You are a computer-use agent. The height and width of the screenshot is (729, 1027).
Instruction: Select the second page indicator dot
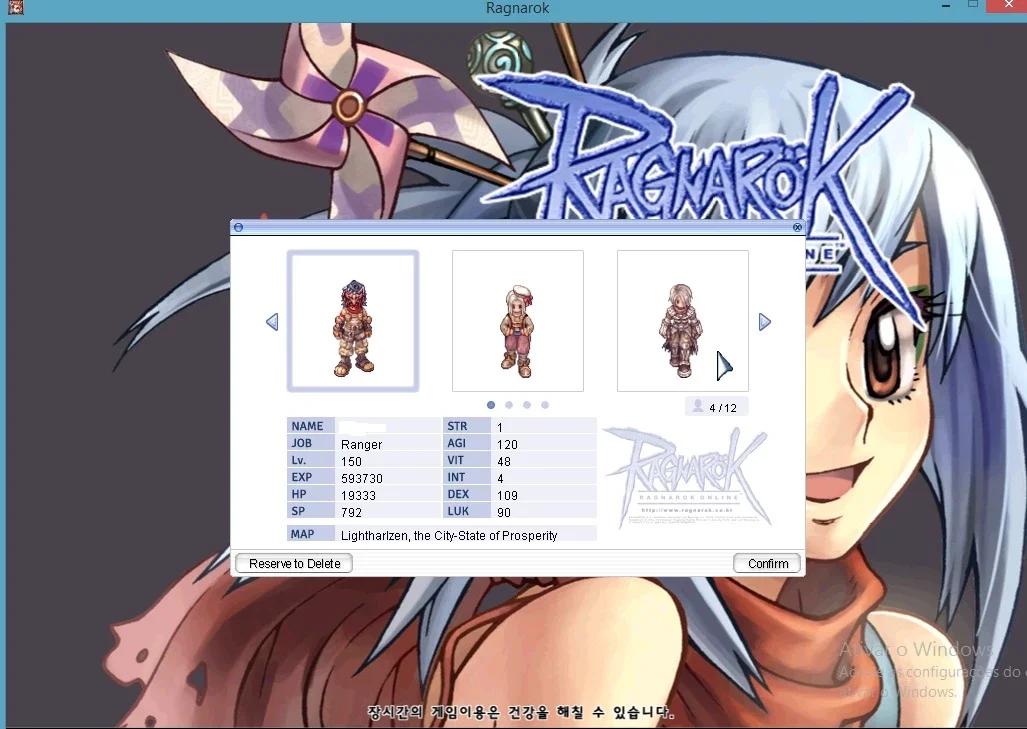coord(509,405)
